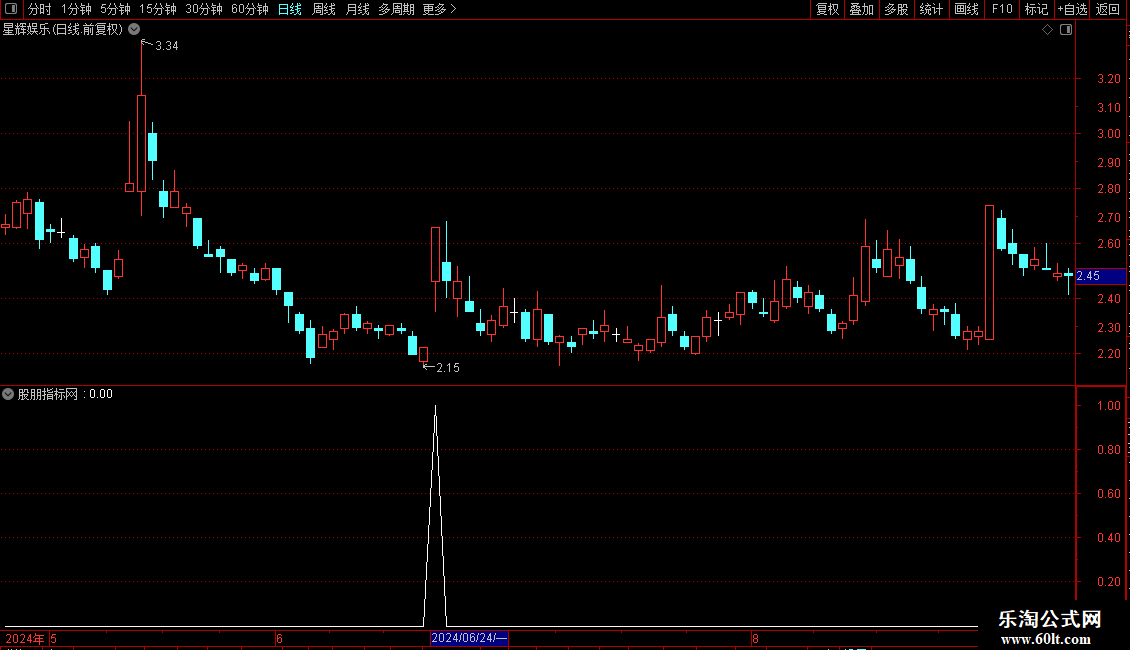Viewport: 1130px width, 650px height.
Task: Open the 多股 multi-stock view
Action: [896, 9]
